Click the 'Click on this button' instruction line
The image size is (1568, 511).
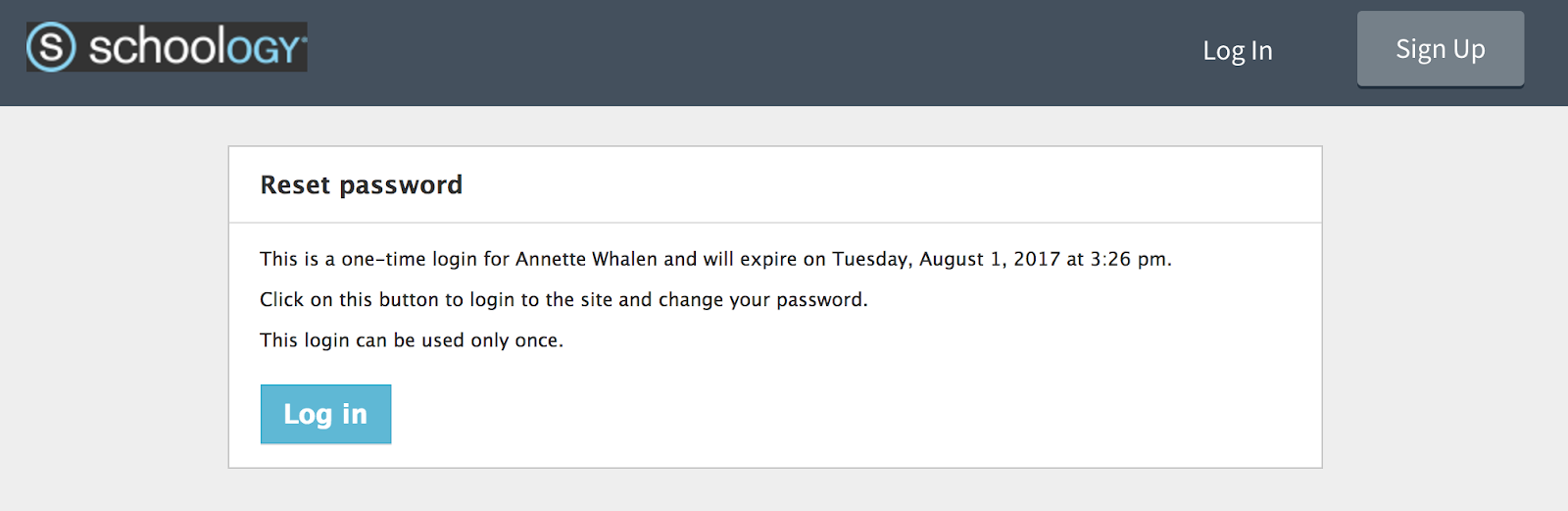coord(563,299)
